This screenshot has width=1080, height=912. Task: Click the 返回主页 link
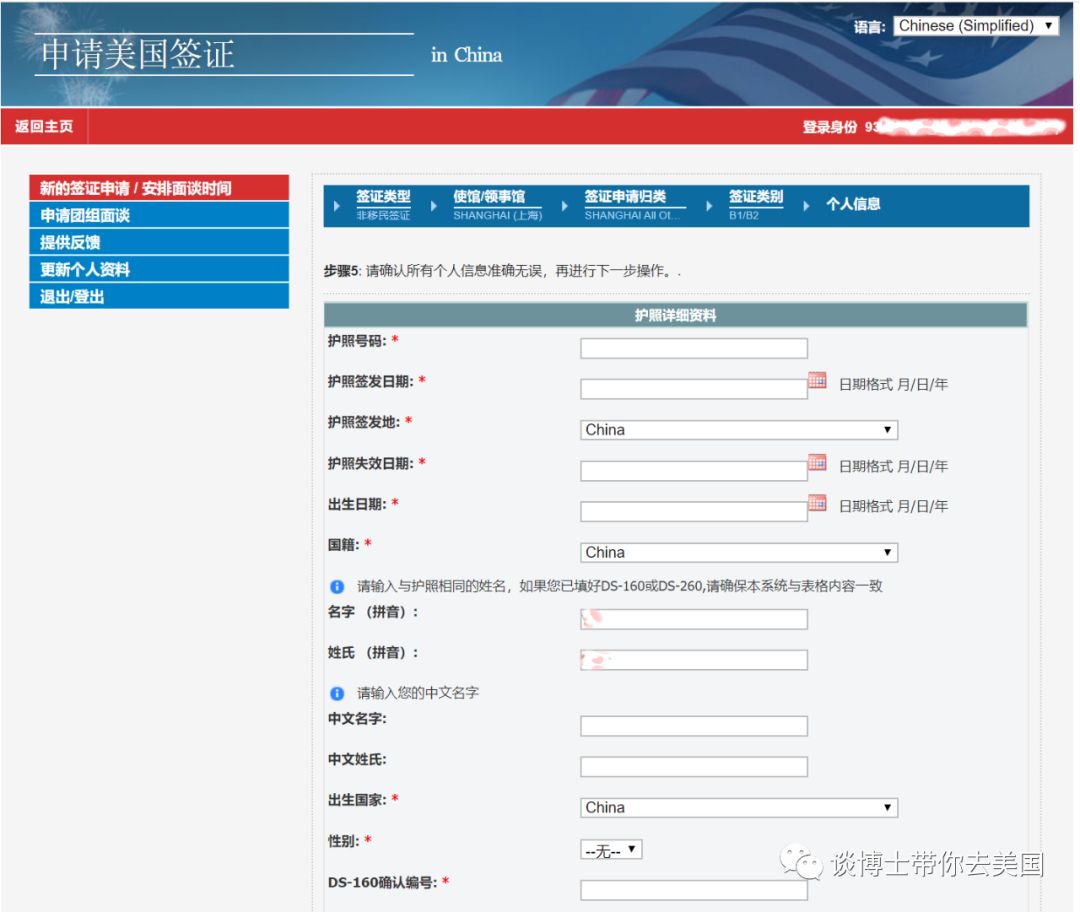[x=43, y=128]
